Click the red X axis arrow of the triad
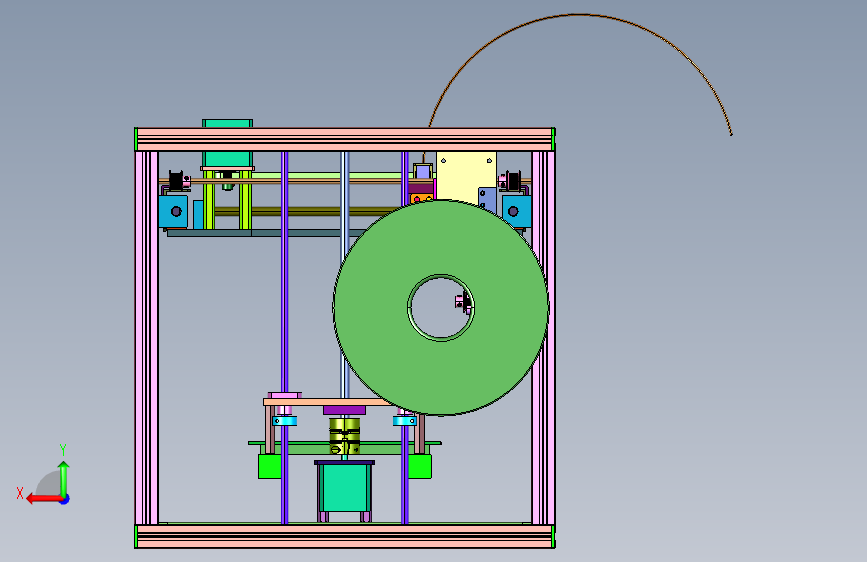The height and width of the screenshot is (562, 867). (44, 499)
